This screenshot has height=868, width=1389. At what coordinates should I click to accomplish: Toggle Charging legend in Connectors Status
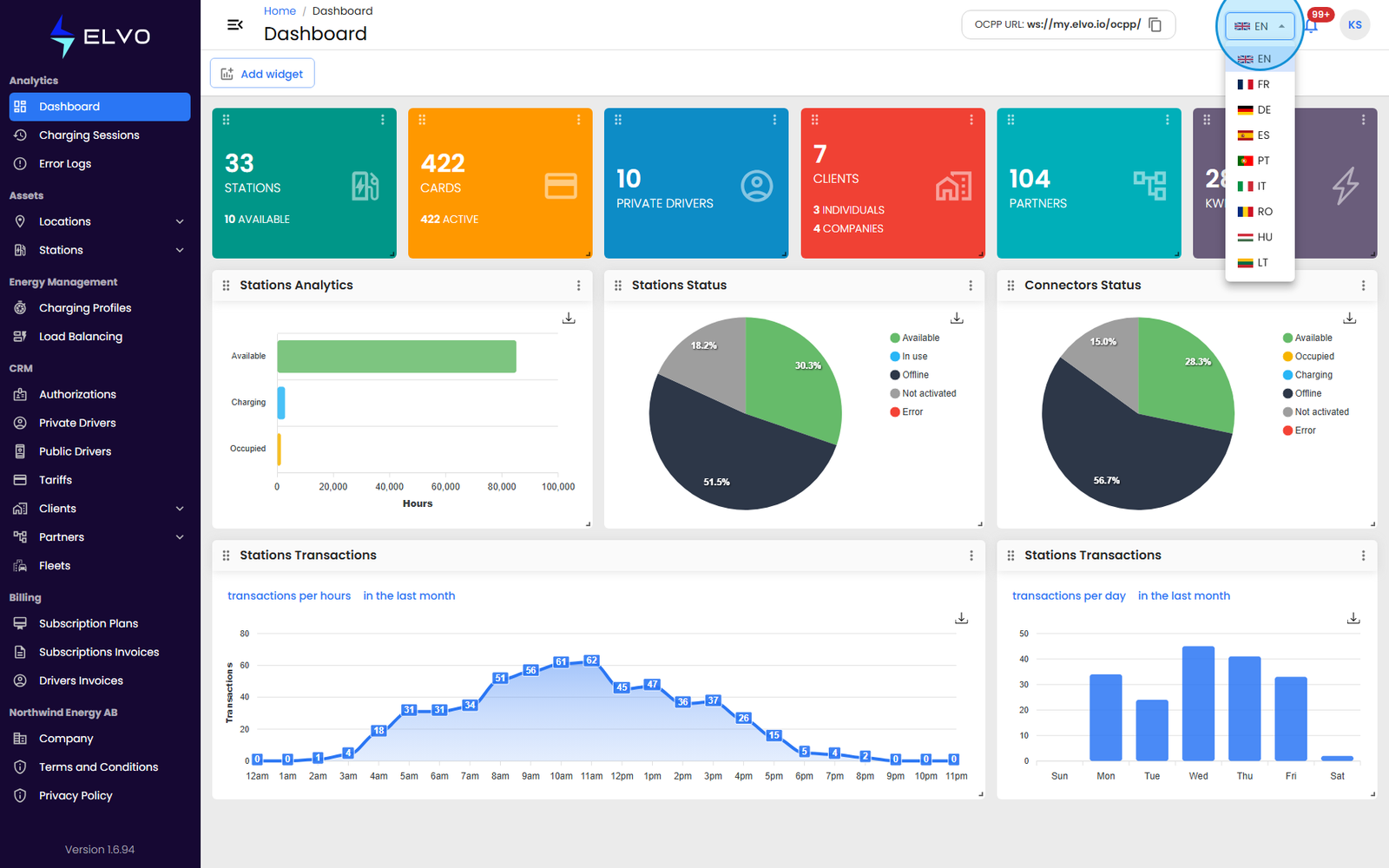[1307, 375]
